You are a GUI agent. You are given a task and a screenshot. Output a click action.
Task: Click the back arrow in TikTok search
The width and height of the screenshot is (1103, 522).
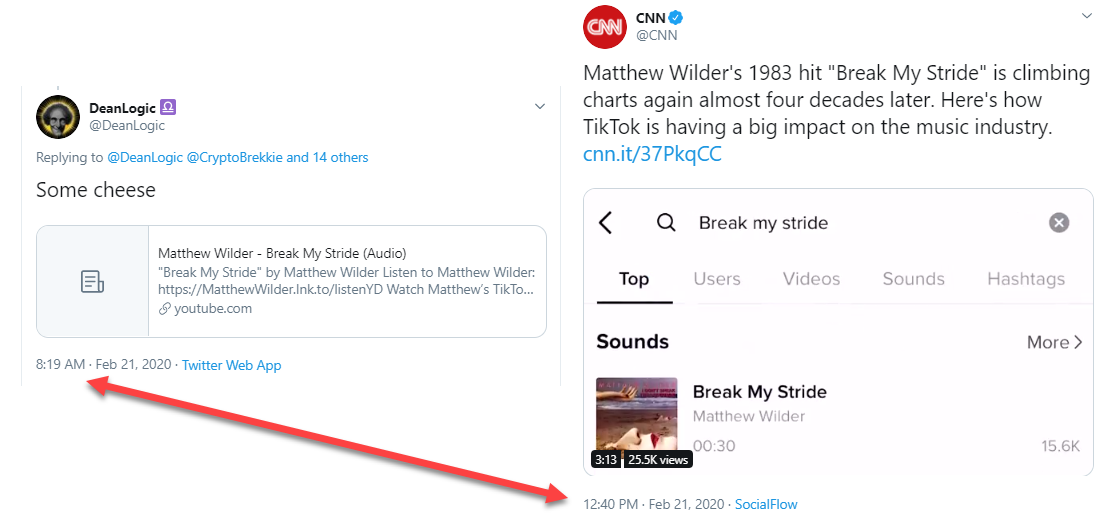coord(606,223)
